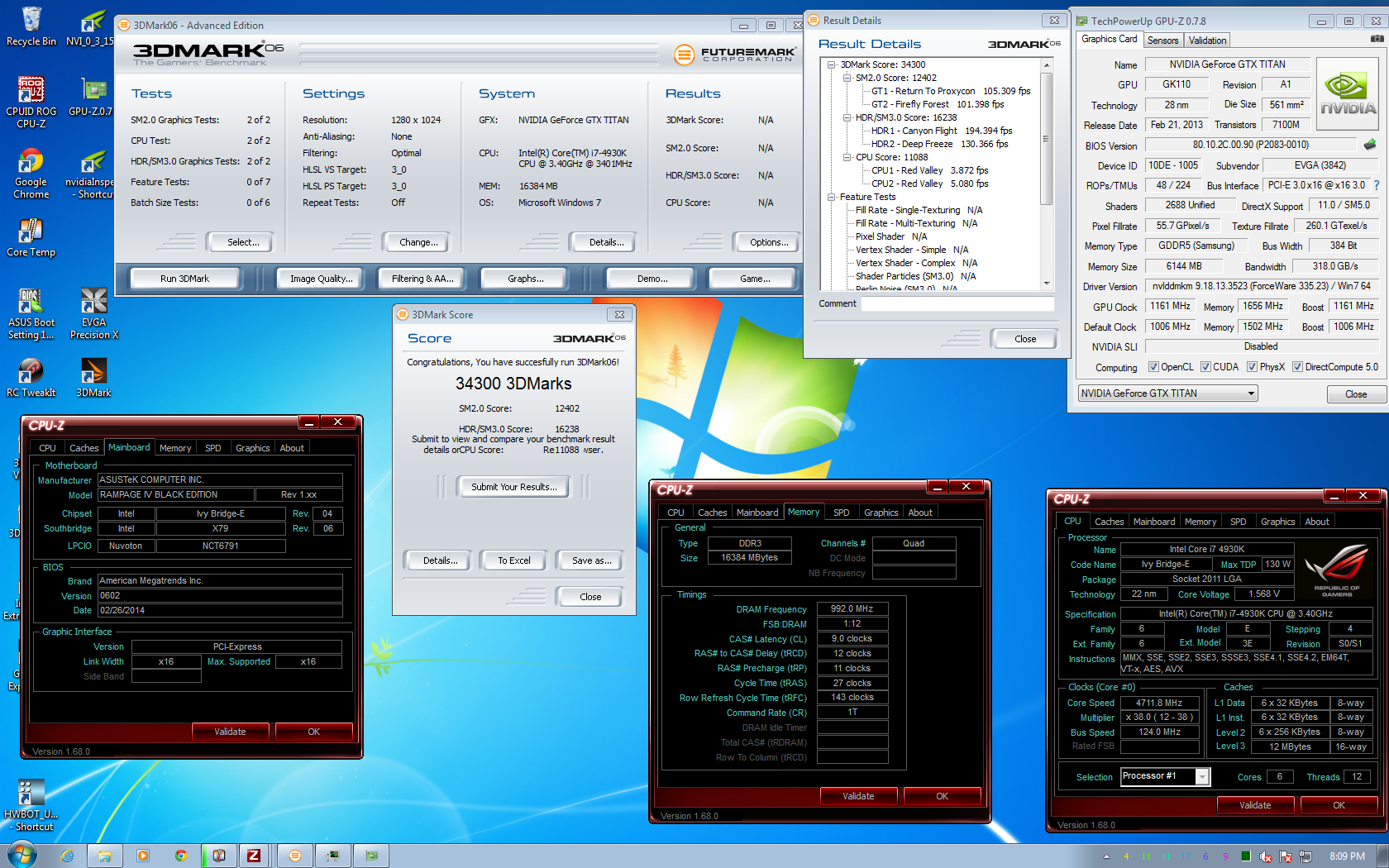Click the orange 3DMark06 taskbar button
This screenshot has height=868, width=1389.
point(295,856)
